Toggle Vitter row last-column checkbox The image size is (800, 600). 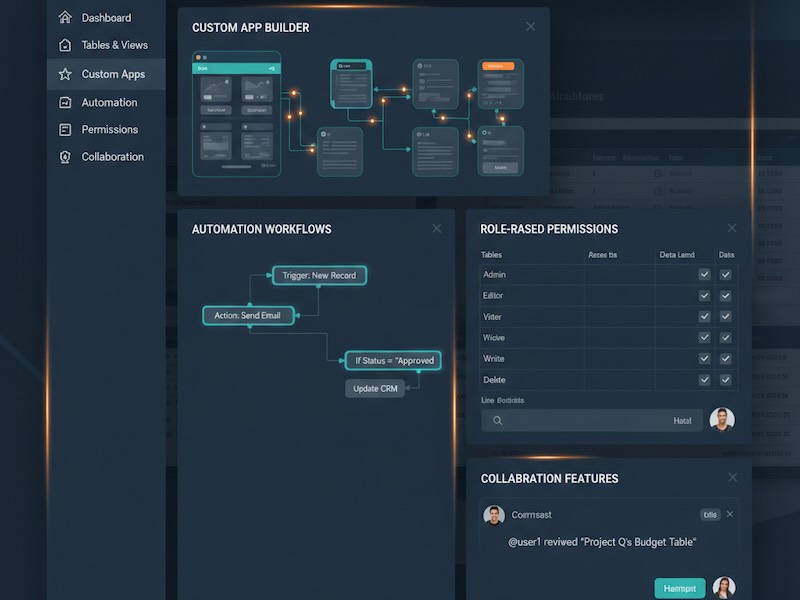726,316
